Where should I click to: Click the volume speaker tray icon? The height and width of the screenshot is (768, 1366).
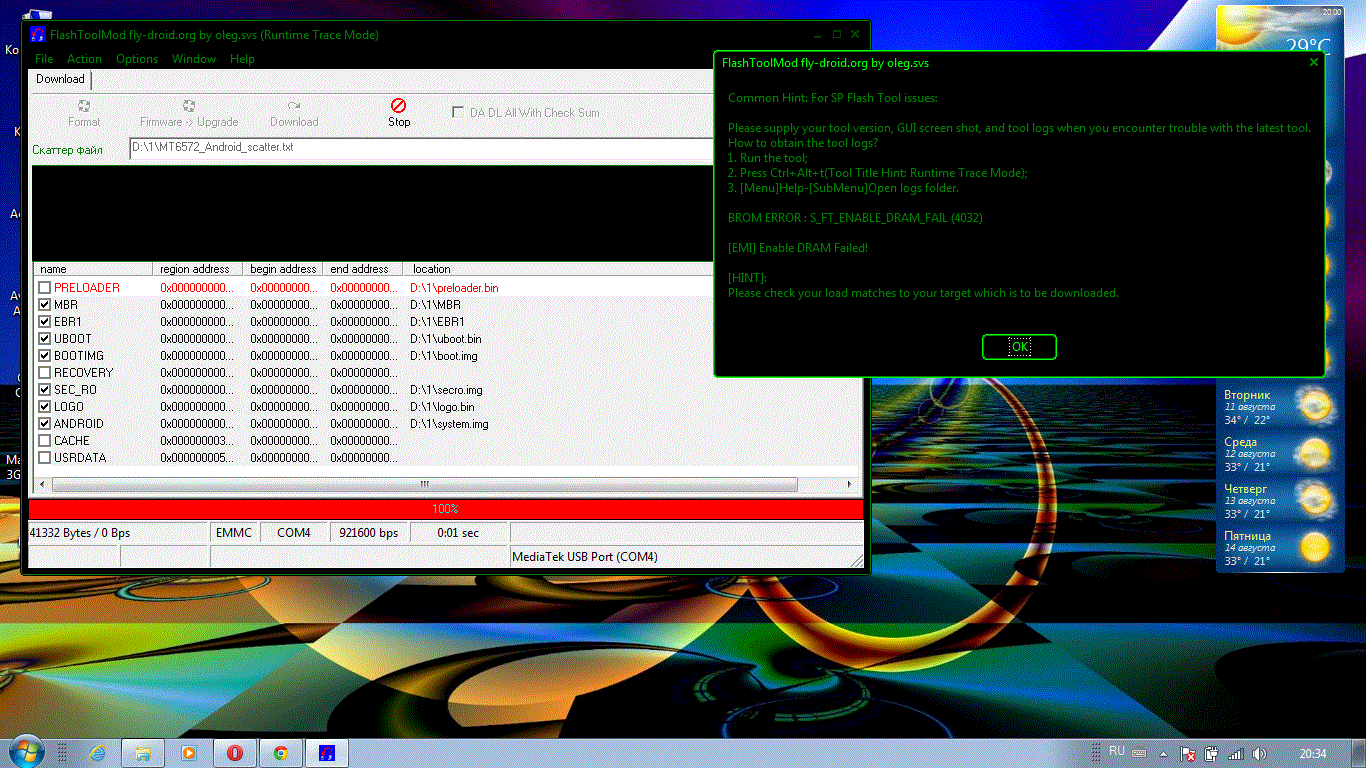[1259, 753]
